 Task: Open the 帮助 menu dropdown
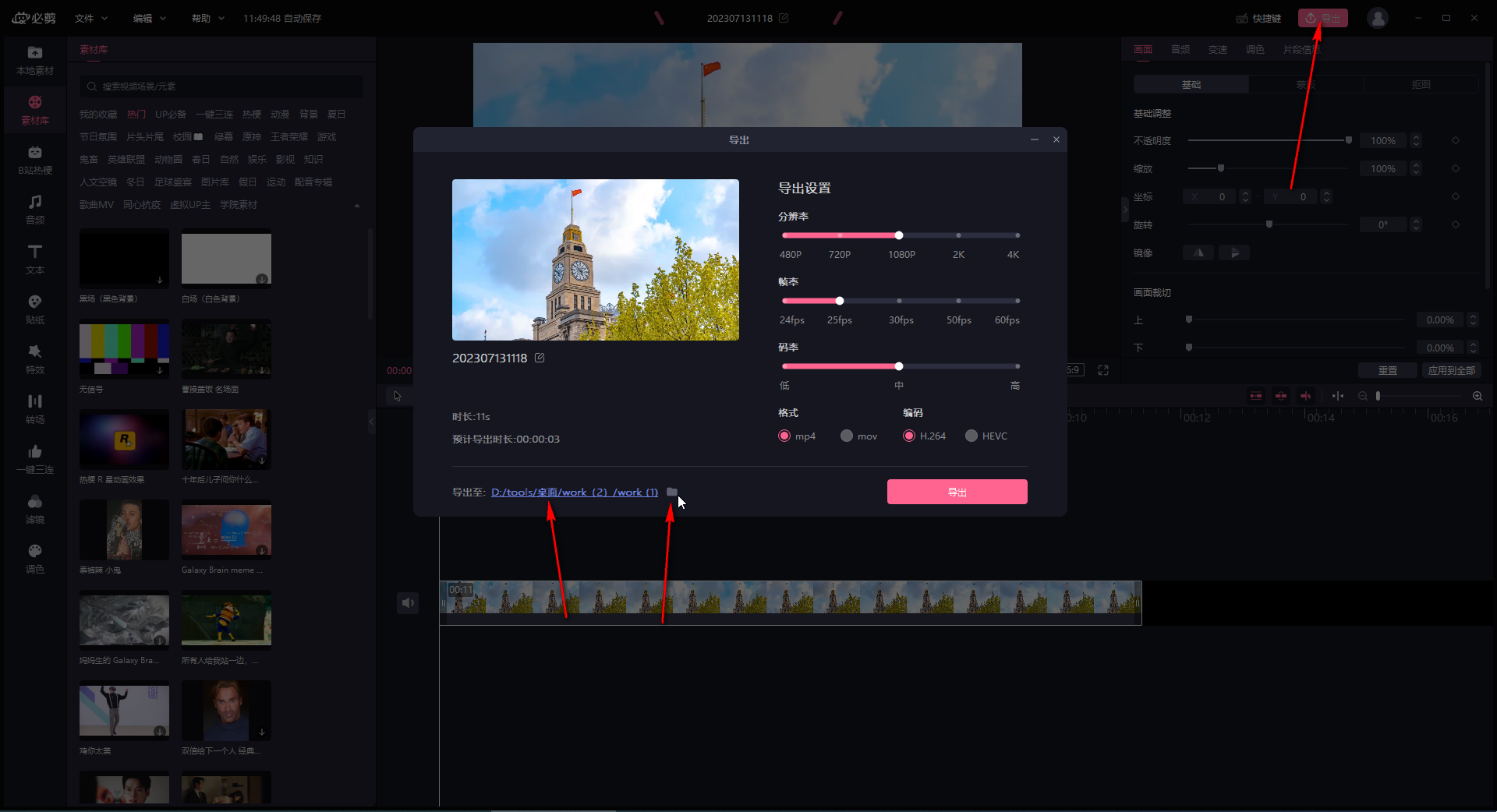[x=207, y=18]
